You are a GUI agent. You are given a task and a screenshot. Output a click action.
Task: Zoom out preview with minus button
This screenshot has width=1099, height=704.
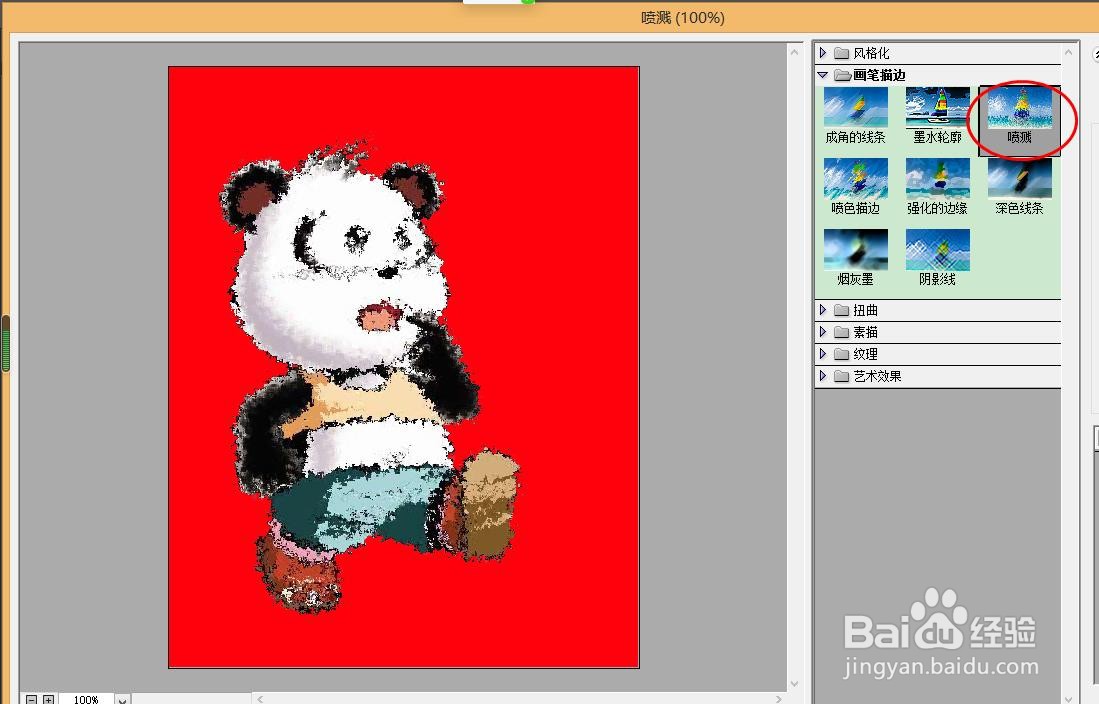[x=32, y=699]
